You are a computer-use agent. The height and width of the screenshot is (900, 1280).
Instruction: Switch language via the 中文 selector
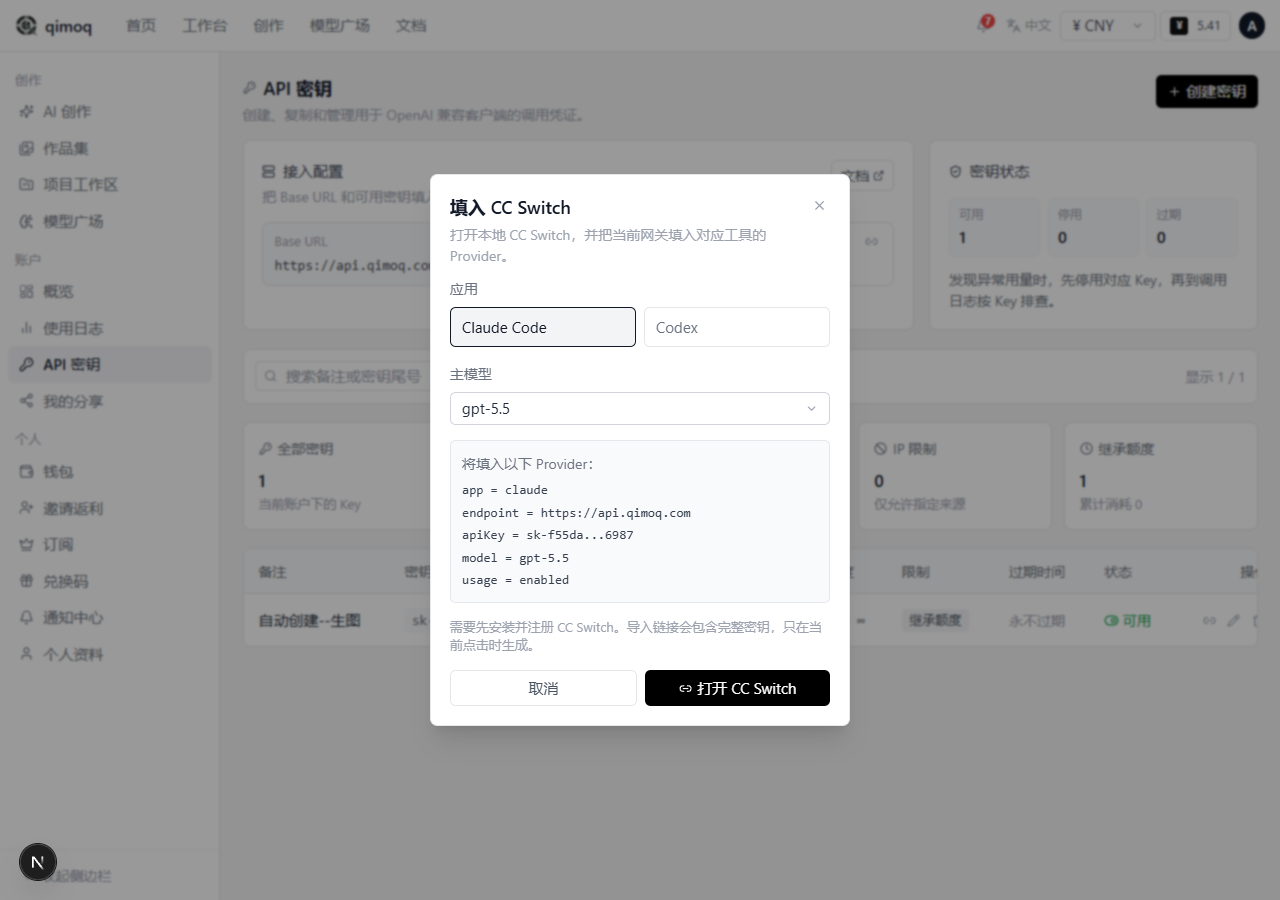coord(1029,26)
